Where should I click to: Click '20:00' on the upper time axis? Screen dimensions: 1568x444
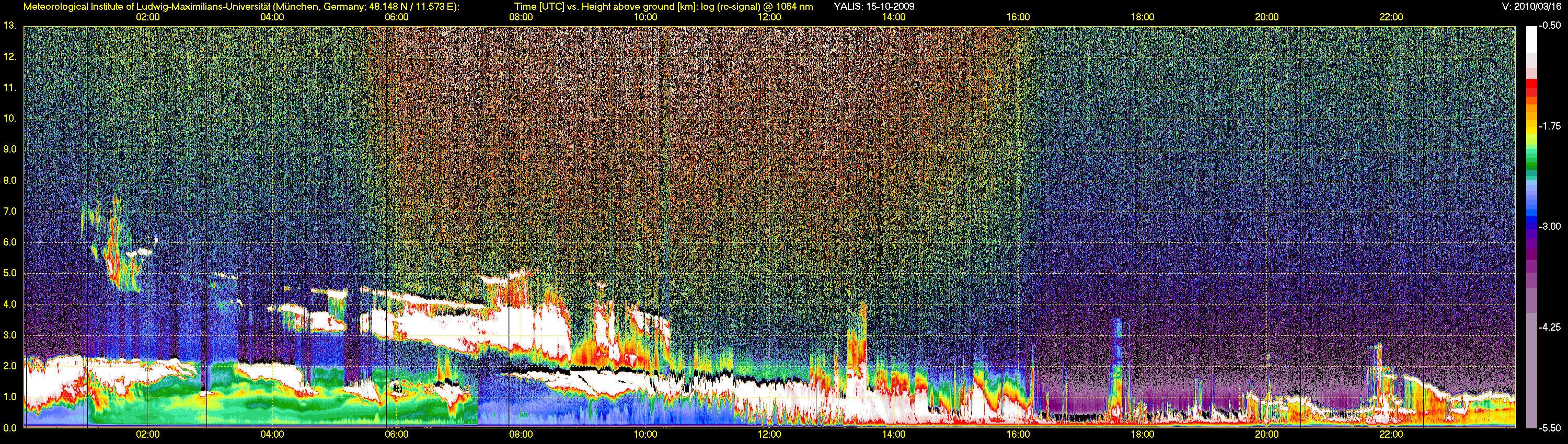pos(1267,17)
